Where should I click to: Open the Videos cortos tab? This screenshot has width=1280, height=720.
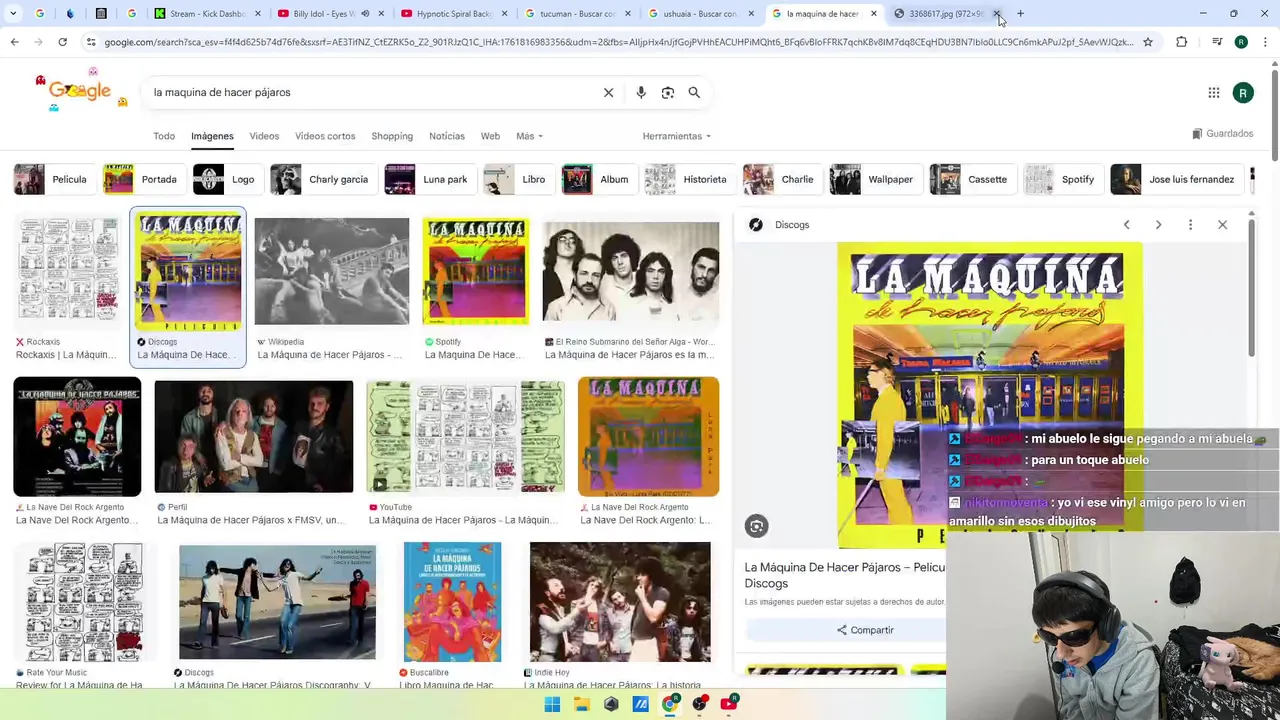tap(325, 136)
